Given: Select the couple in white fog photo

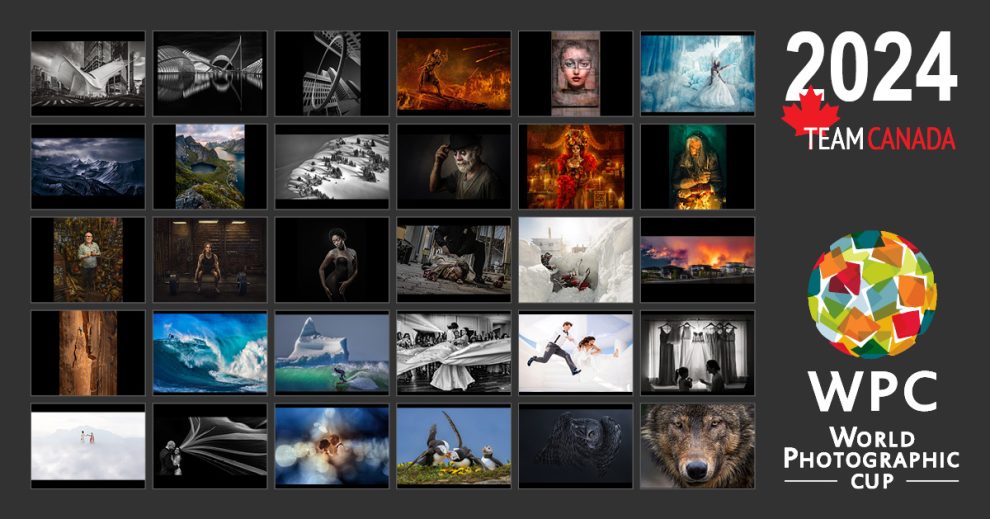Looking at the screenshot, I should coord(88,445).
